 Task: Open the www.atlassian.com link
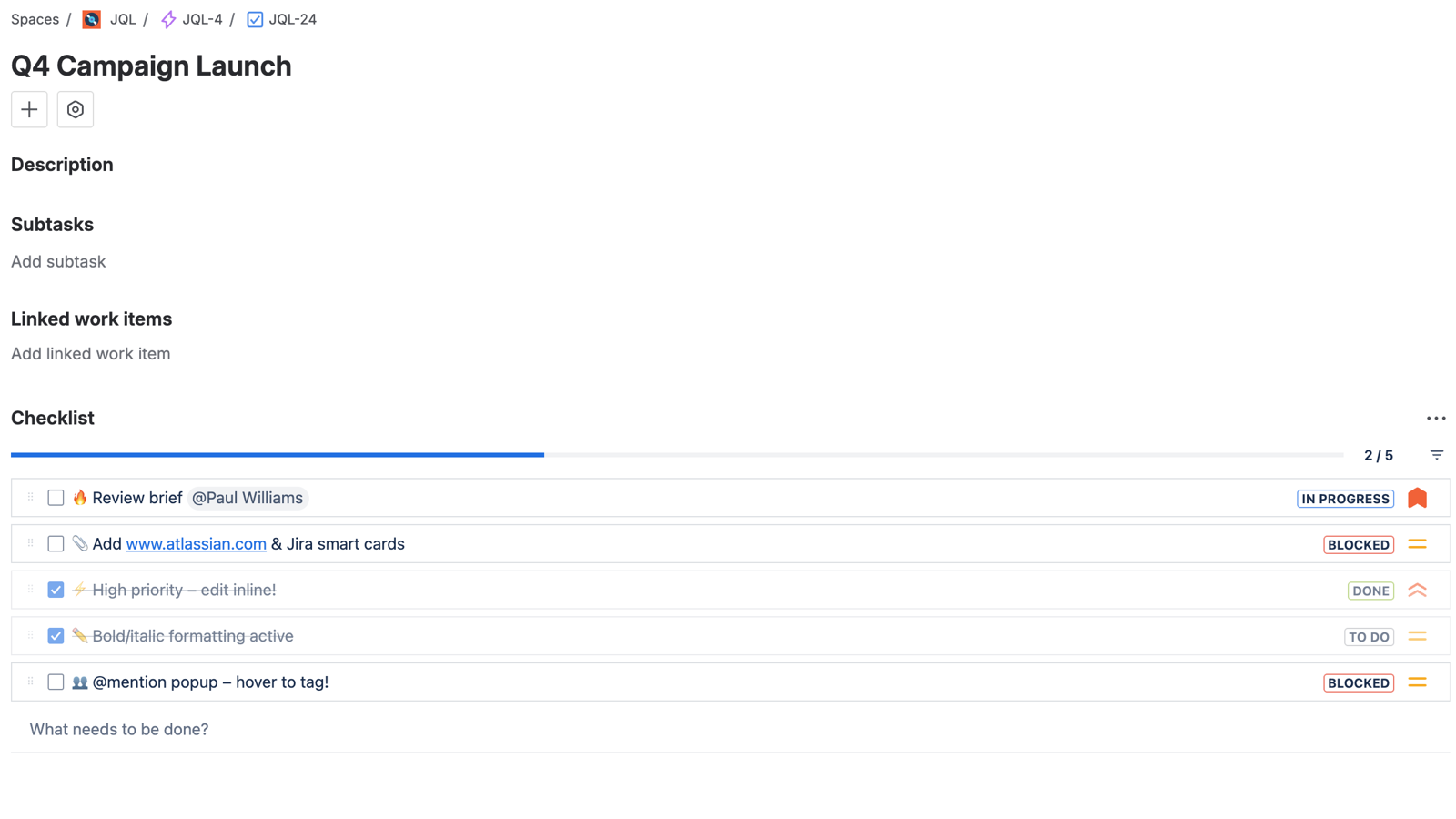pos(196,544)
